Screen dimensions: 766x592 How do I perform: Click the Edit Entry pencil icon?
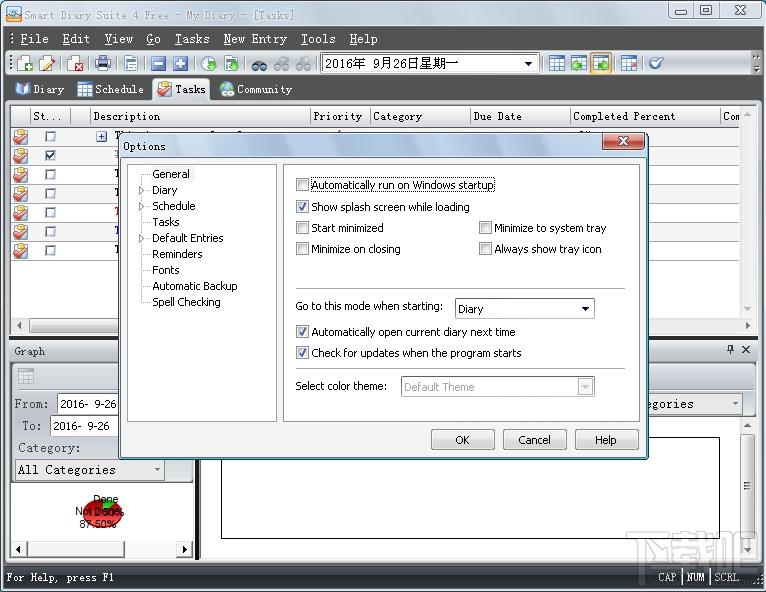[x=47, y=63]
